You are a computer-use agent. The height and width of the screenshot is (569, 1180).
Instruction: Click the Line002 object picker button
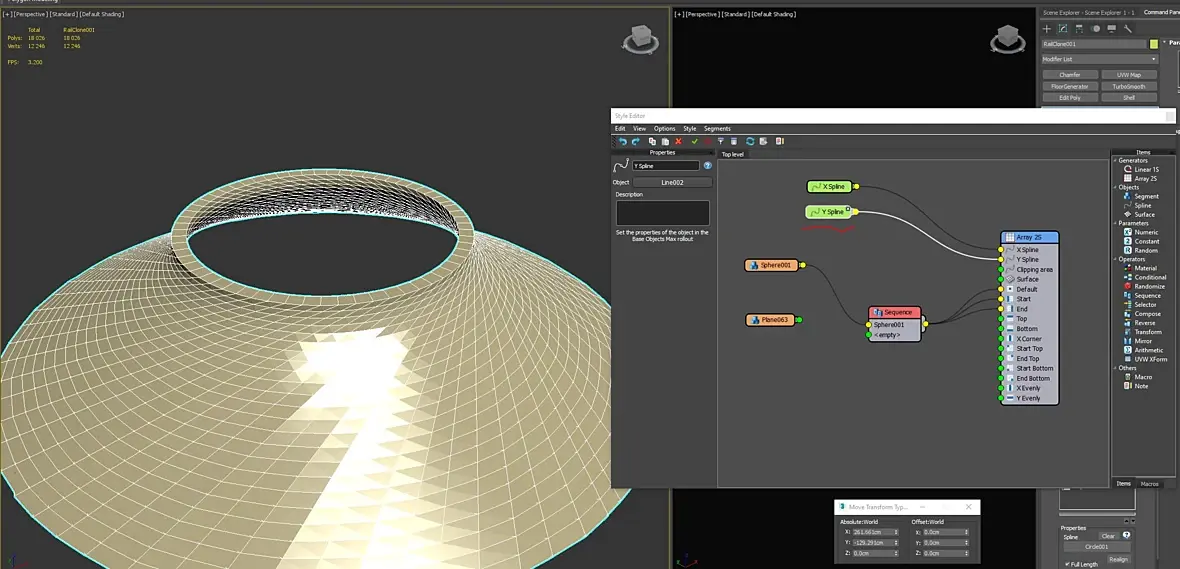point(672,182)
